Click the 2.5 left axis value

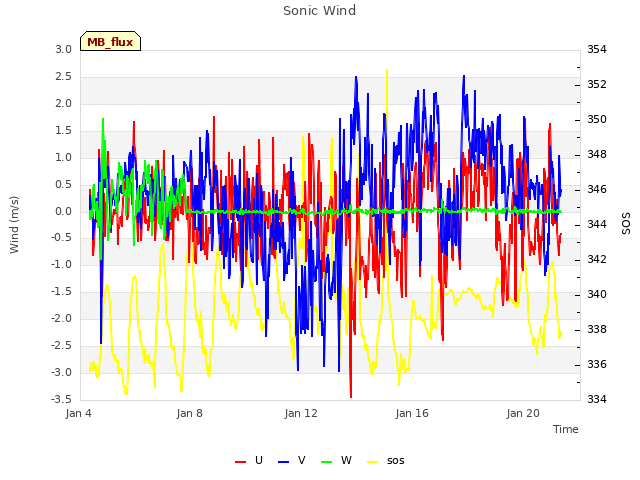[x=63, y=76]
